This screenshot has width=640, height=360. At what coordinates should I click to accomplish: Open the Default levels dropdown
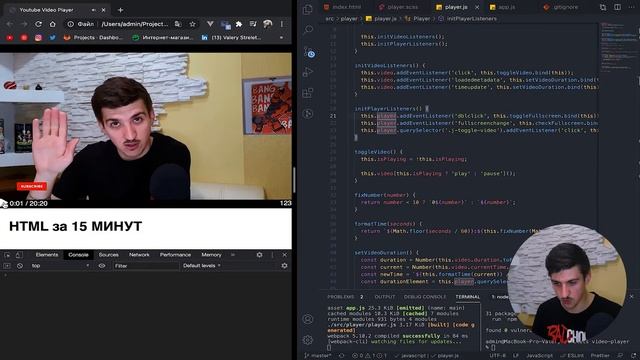point(202,266)
